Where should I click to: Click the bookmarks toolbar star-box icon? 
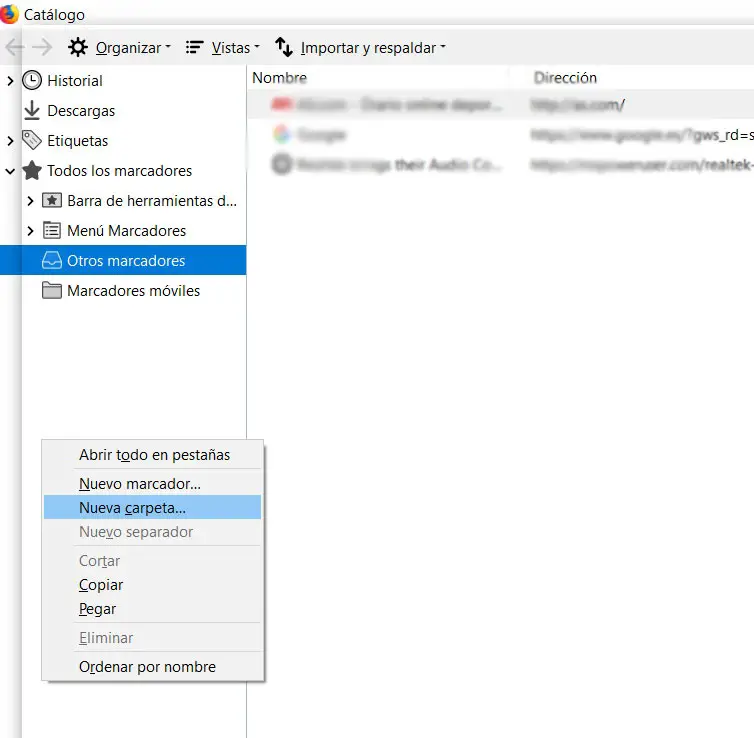coord(52,200)
